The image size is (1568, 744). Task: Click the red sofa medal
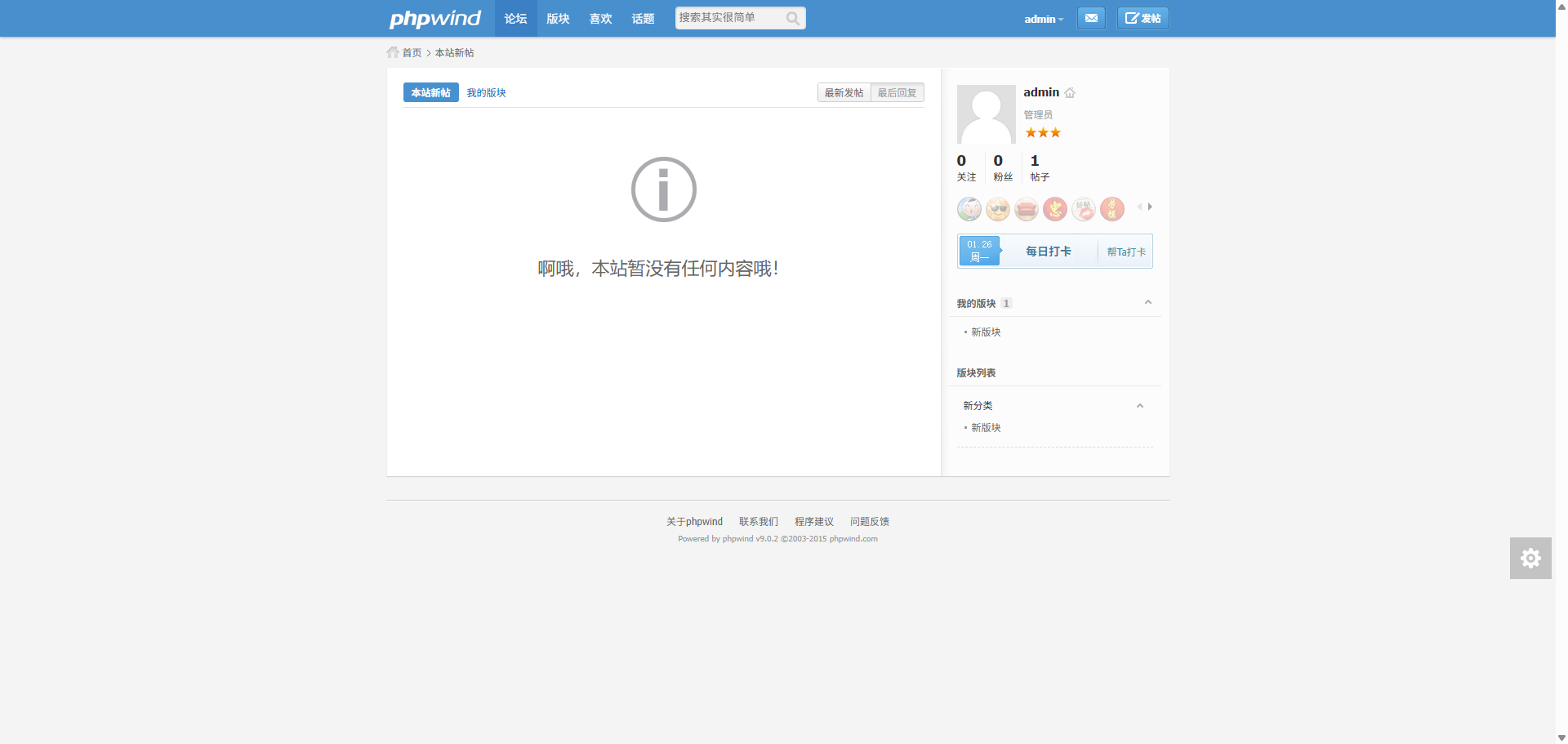coord(1026,210)
